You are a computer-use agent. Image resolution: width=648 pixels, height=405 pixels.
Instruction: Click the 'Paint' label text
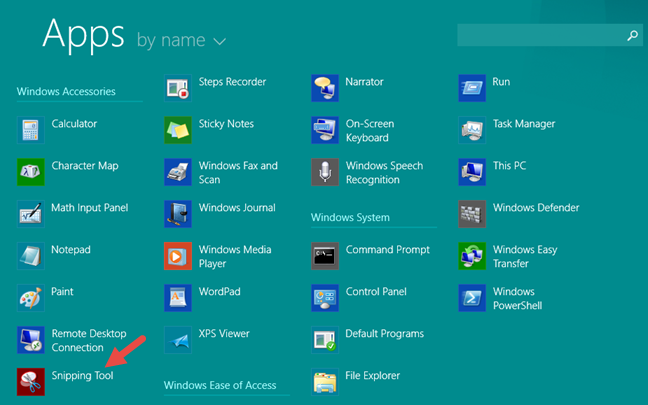62,292
